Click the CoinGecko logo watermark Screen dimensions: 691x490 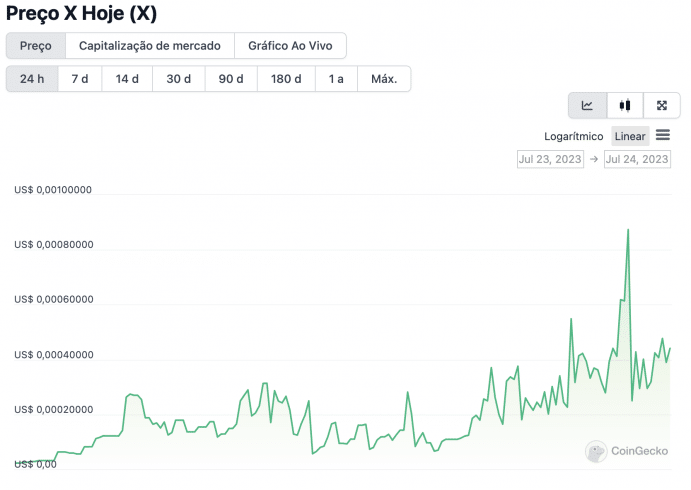click(627, 451)
